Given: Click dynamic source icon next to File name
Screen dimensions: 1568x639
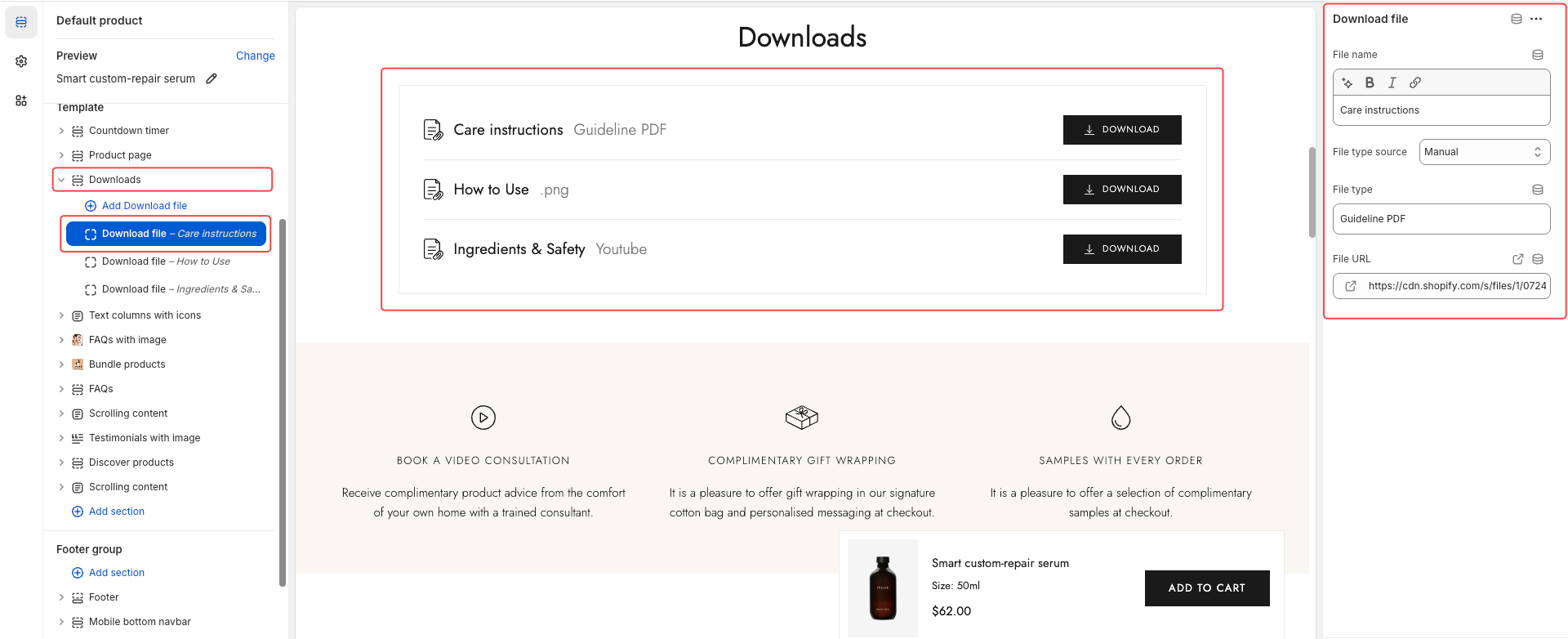Looking at the screenshot, I should (1538, 55).
